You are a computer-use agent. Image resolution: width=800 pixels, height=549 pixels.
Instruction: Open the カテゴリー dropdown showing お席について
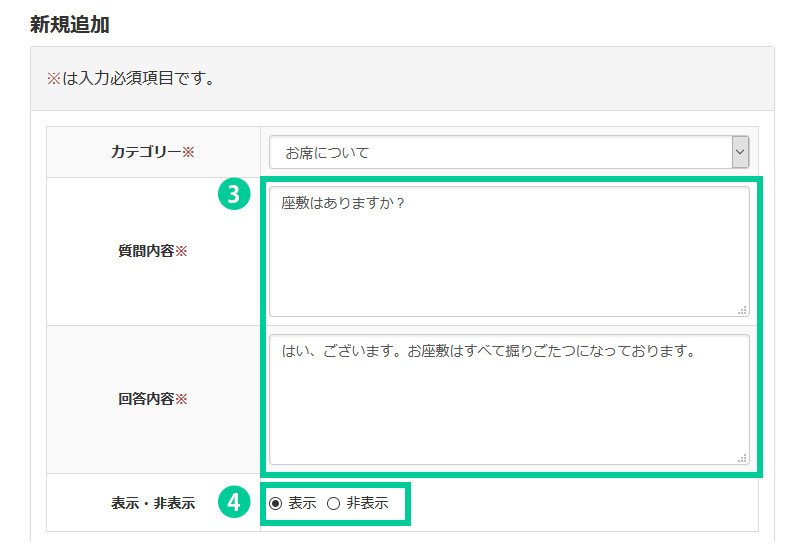pos(500,153)
